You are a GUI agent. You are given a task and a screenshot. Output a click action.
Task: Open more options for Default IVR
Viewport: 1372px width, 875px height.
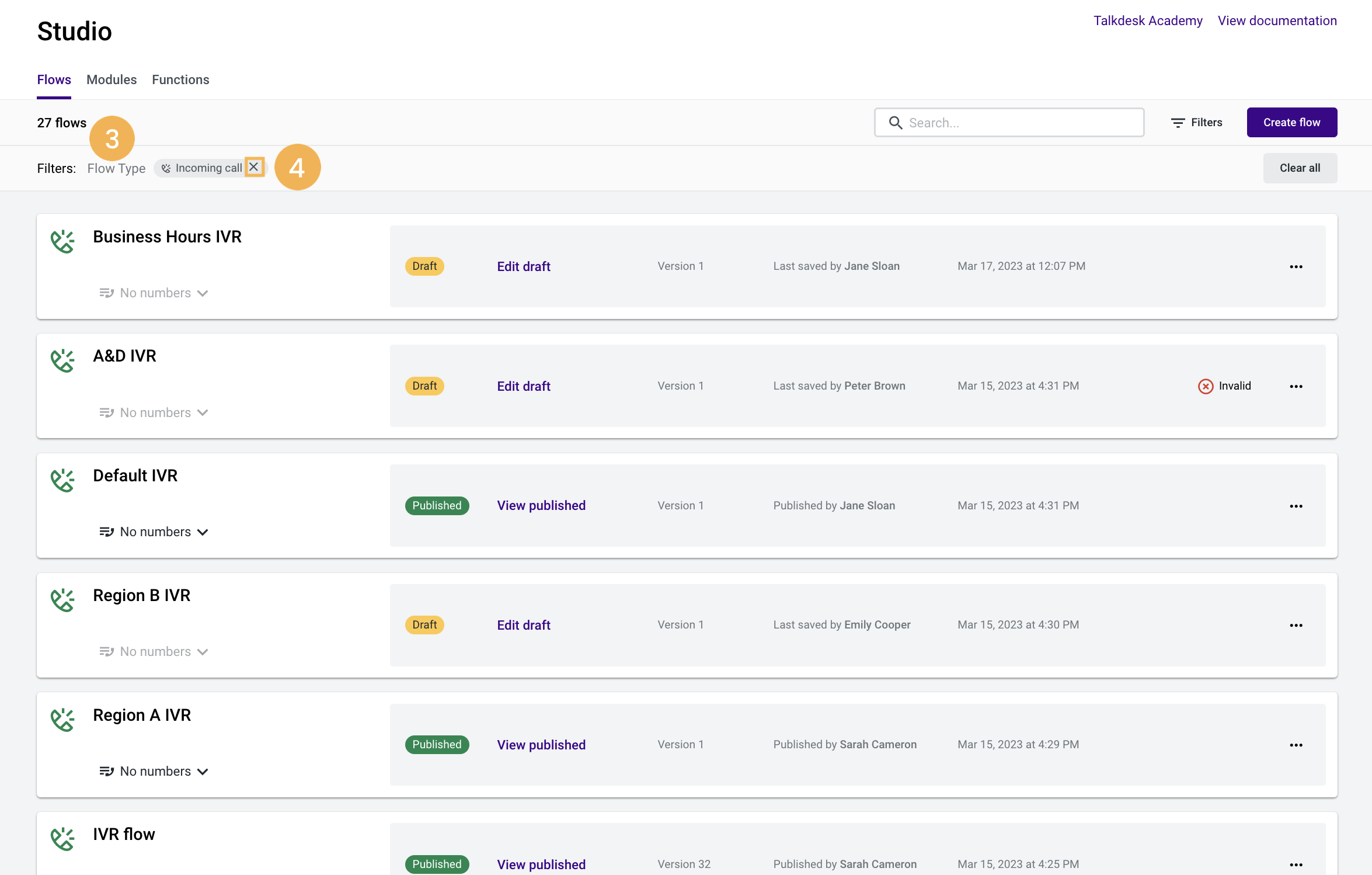[1296, 506]
